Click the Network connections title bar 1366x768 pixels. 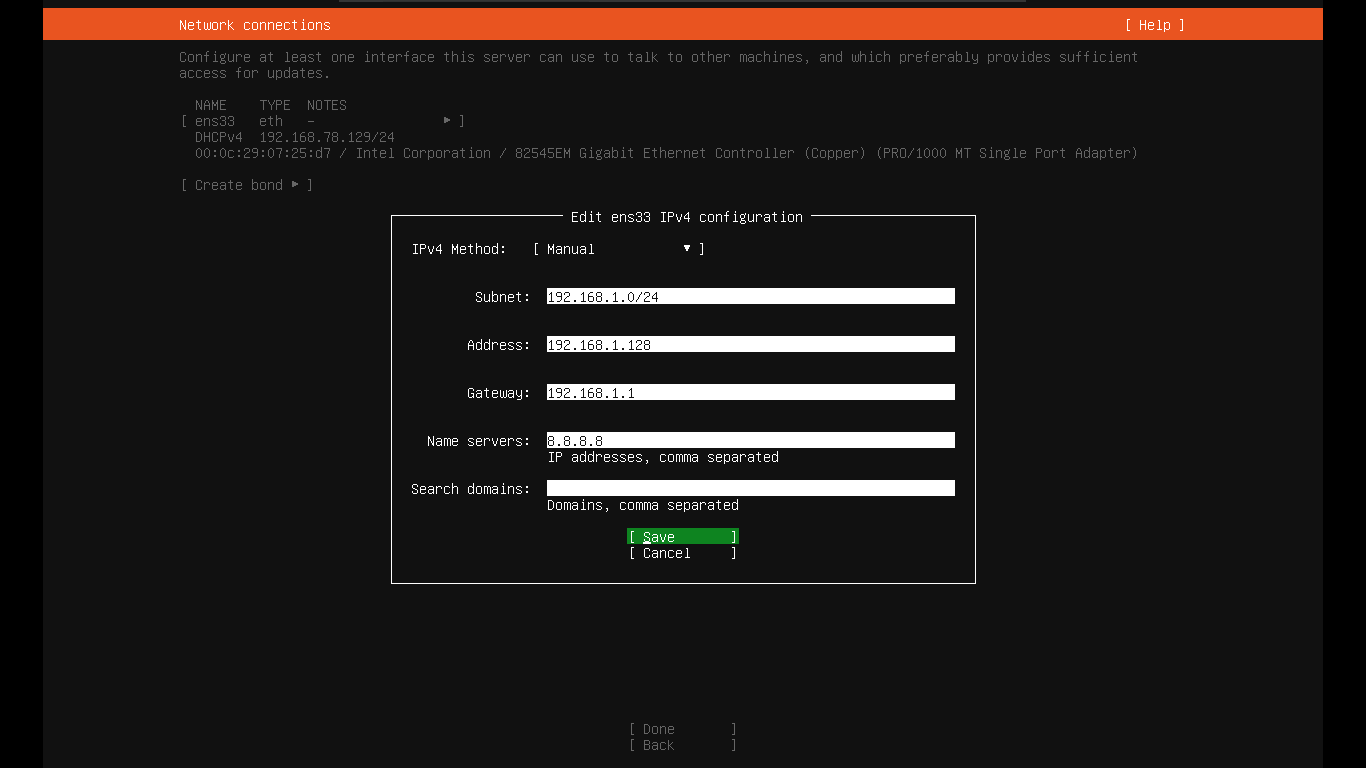(254, 24)
